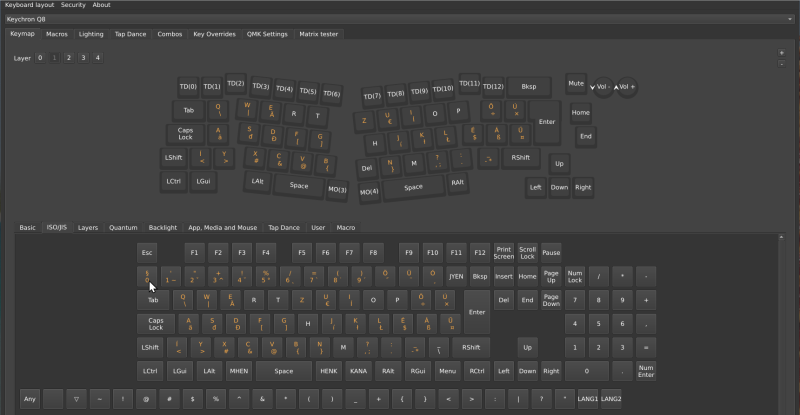Open the Keyboard layout menu

(30, 5)
